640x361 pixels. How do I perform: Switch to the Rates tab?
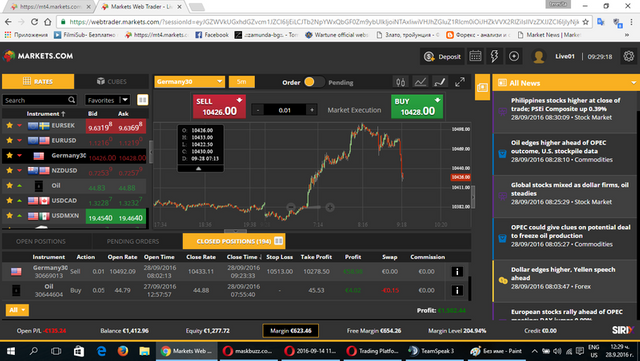(38, 81)
